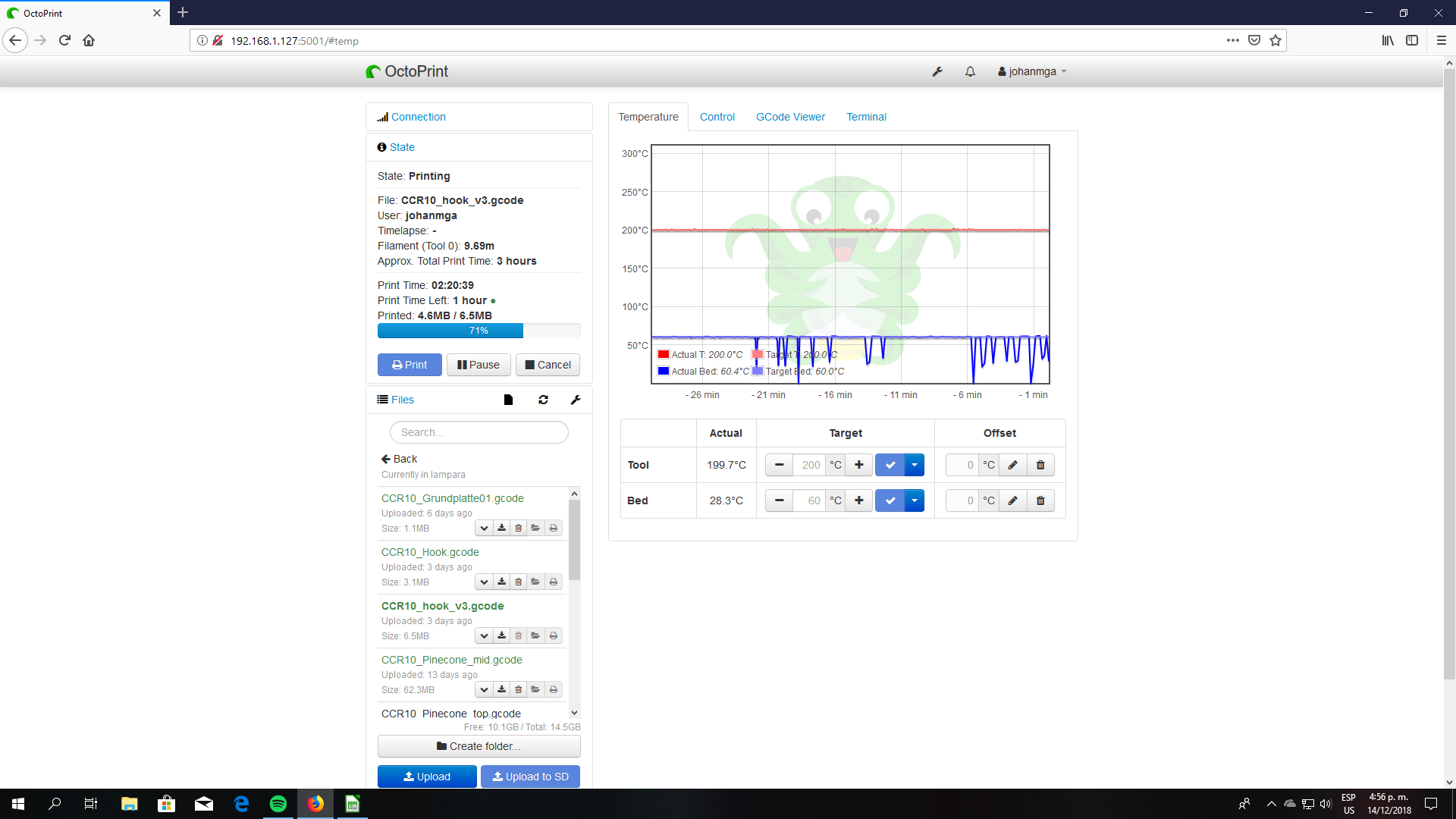Open the GCode Viewer tab
1456x819 pixels.
tap(790, 117)
